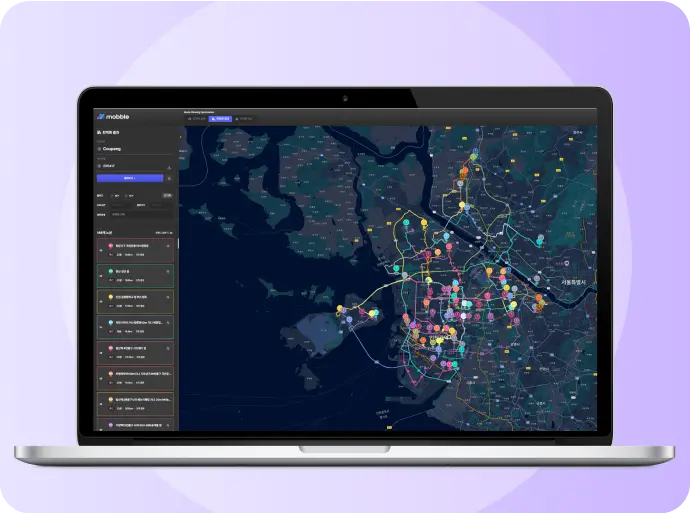
Task: Click the upload icon beside the second field
Action: (x=169, y=167)
